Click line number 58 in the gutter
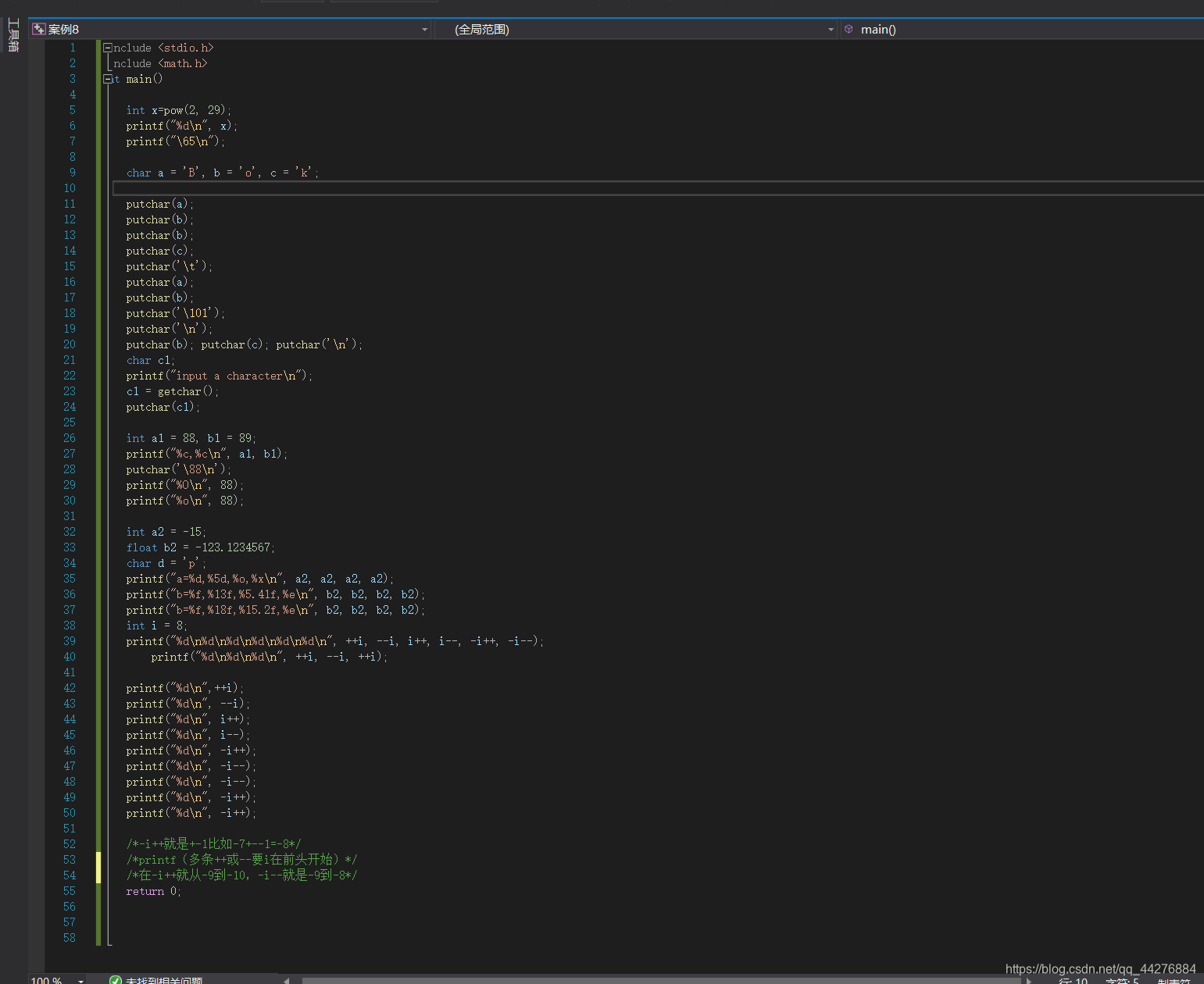Image resolution: width=1204 pixels, height=984 pixels. point(70,938)
